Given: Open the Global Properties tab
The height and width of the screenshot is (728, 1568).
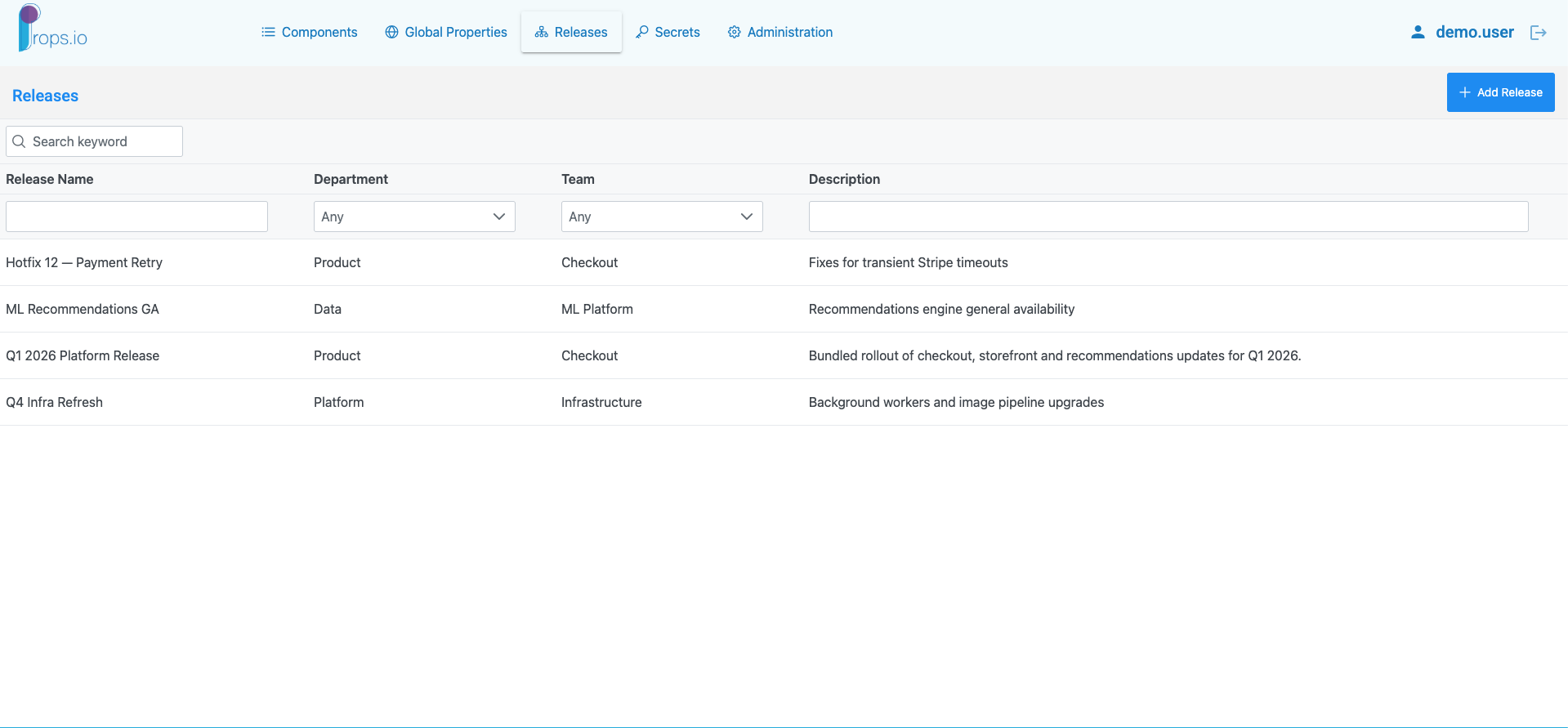Looking at the screenshot, I should coord(446,32).
